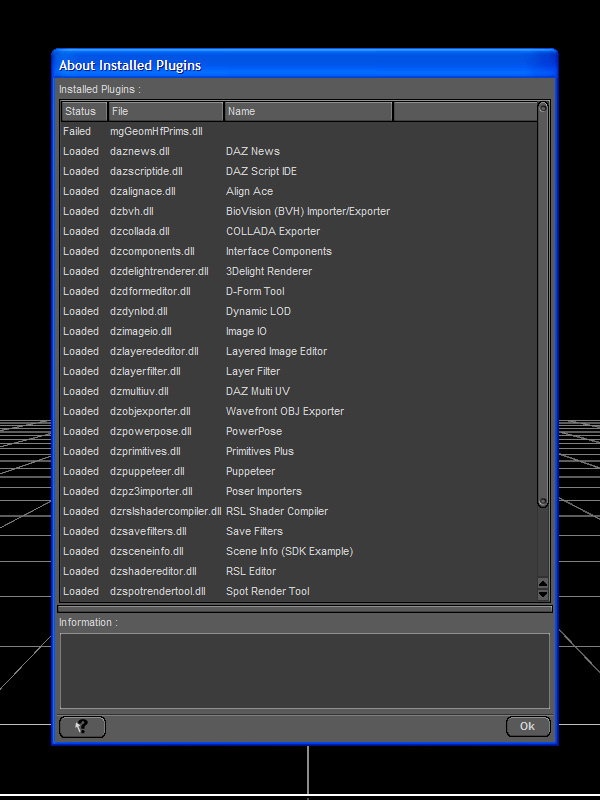The width and height of the screenshot is (600, 800).
Task: Select the Image IO row
Action: pos(299,331)
